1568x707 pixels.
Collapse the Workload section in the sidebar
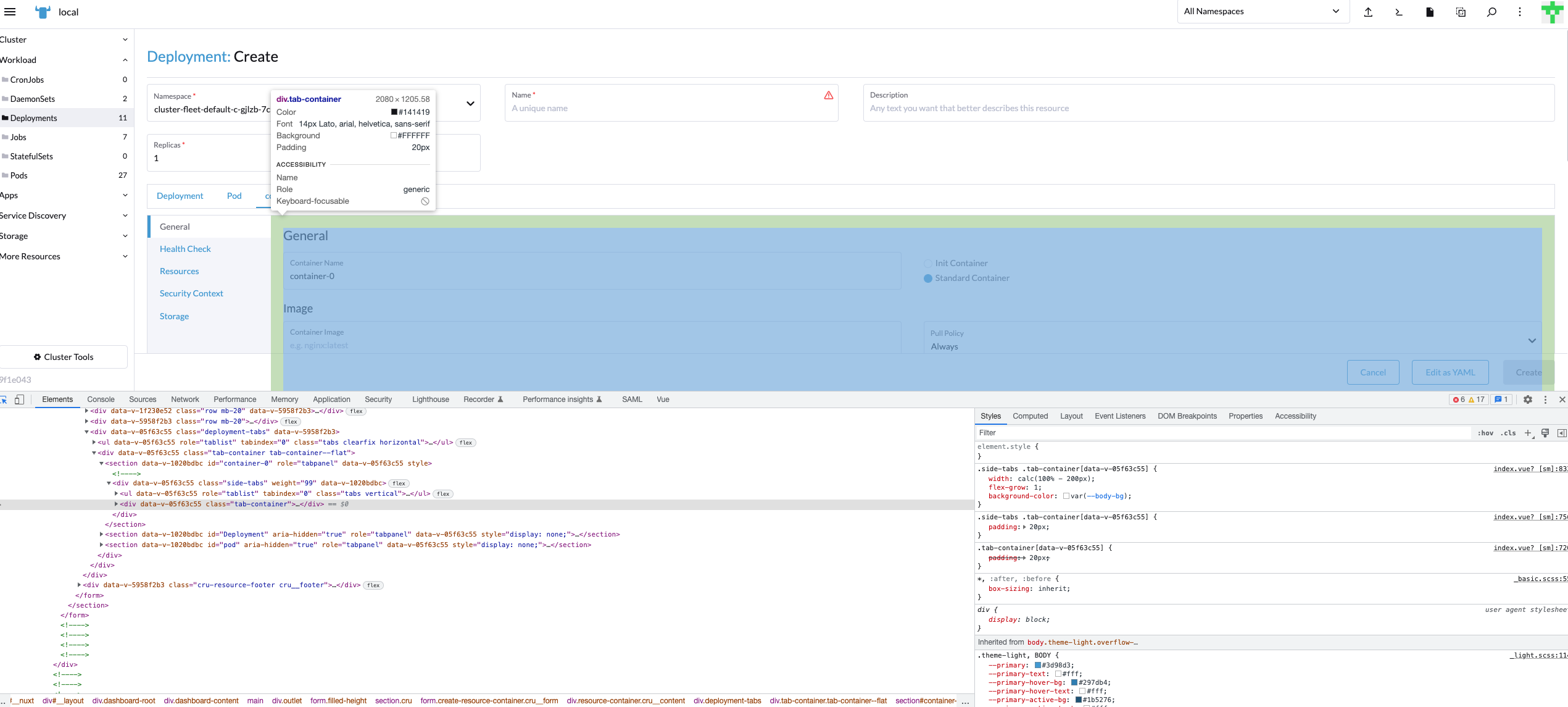(x=125, y=59)
